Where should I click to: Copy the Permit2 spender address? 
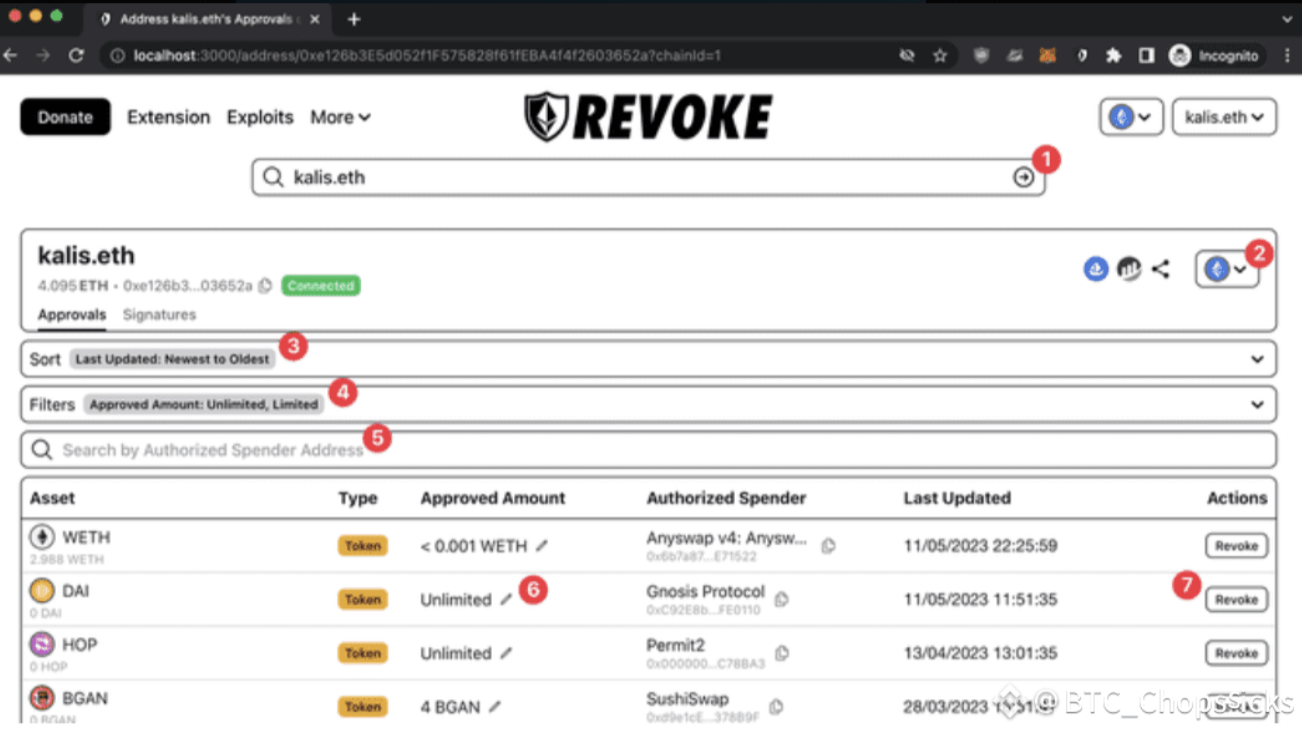coord(782,653)
